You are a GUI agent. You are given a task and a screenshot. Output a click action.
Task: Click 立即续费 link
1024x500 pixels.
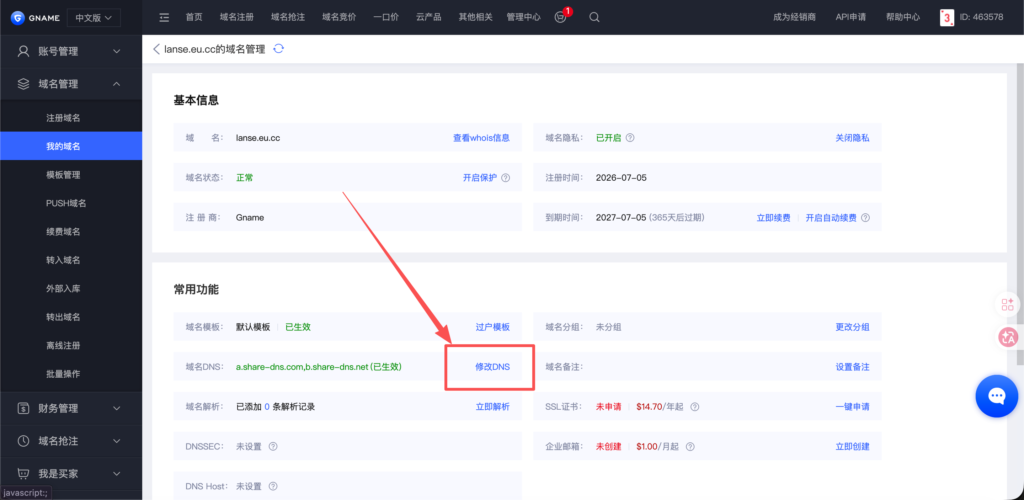click(x=773, y=217)
